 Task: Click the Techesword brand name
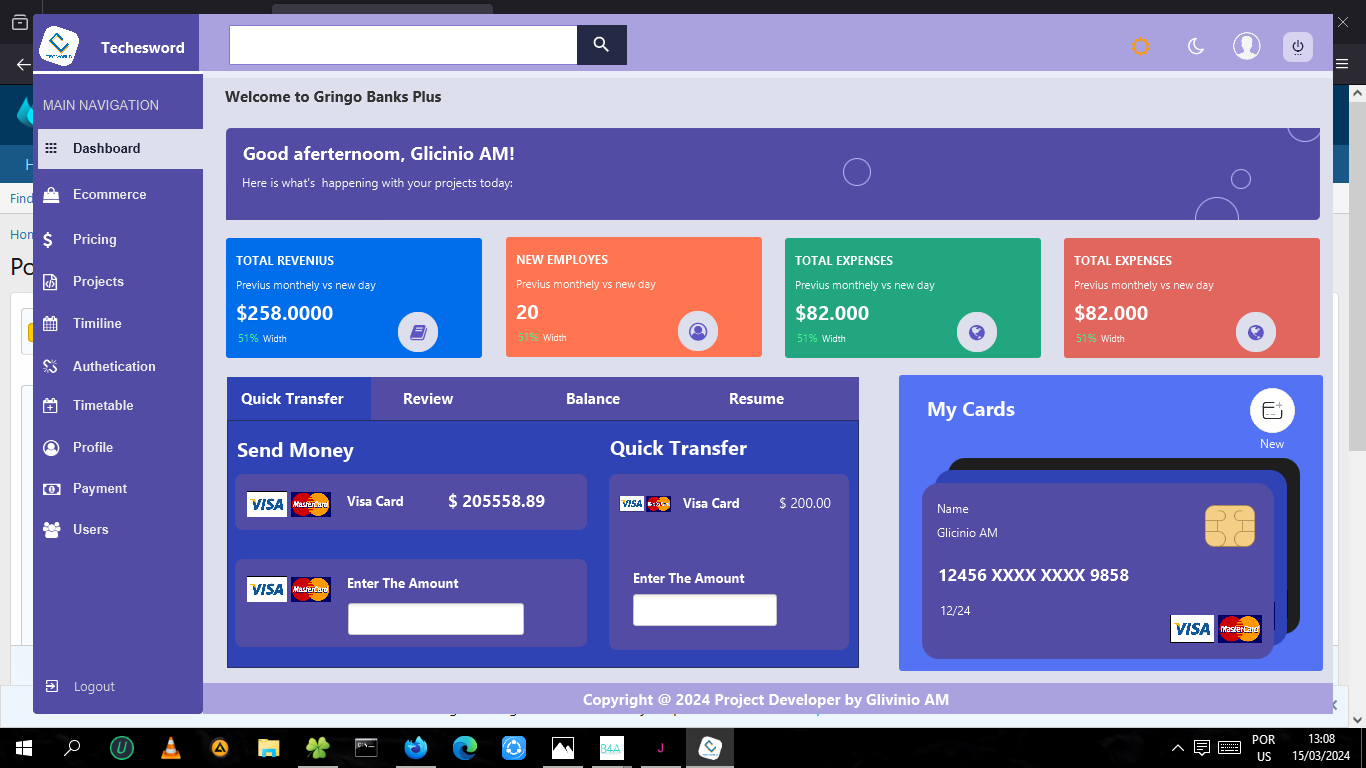coord(143,47)
